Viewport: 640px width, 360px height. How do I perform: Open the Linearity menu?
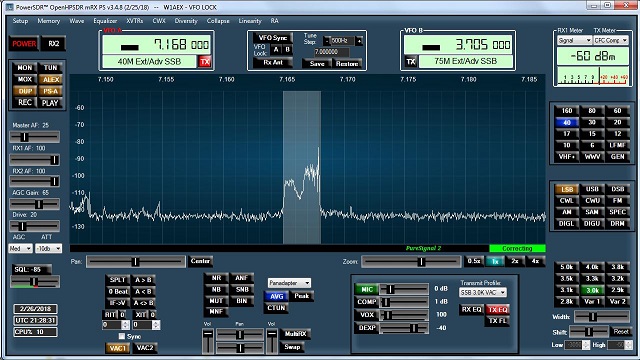coord(250,21)
